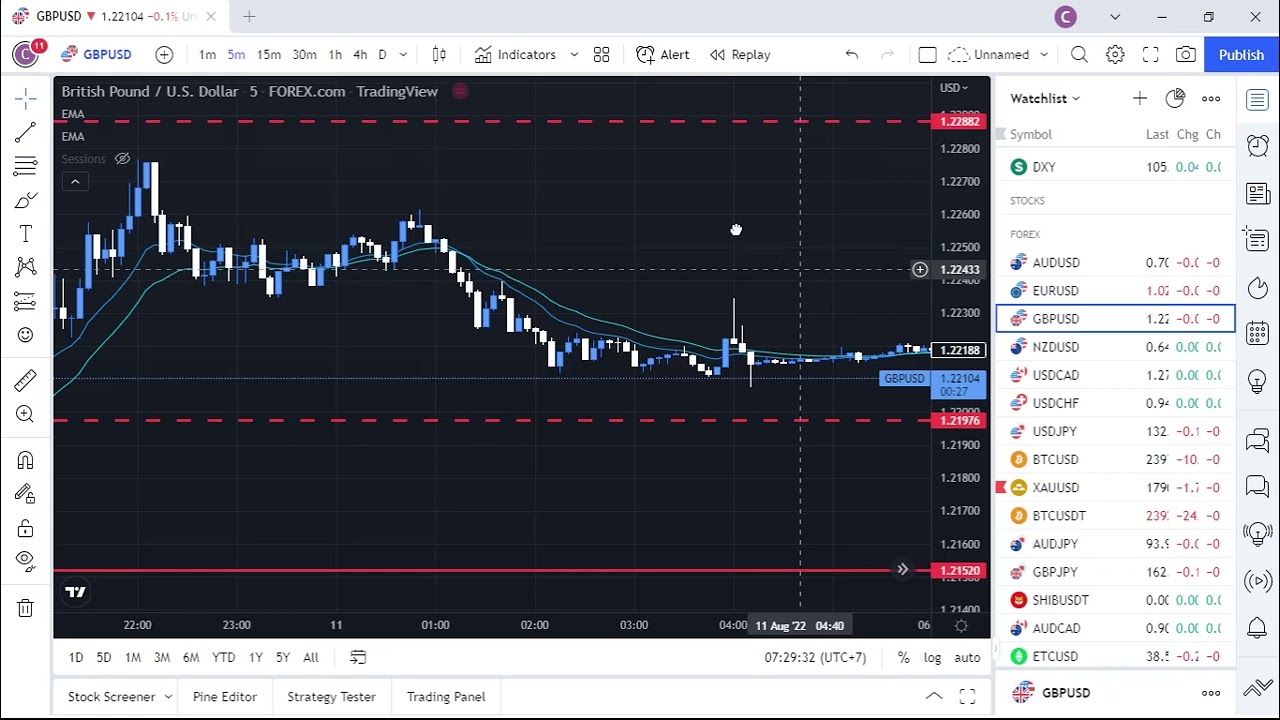Set the chart range to YTD
Viewport: 1280px width, 720px height.
point(223,657)
